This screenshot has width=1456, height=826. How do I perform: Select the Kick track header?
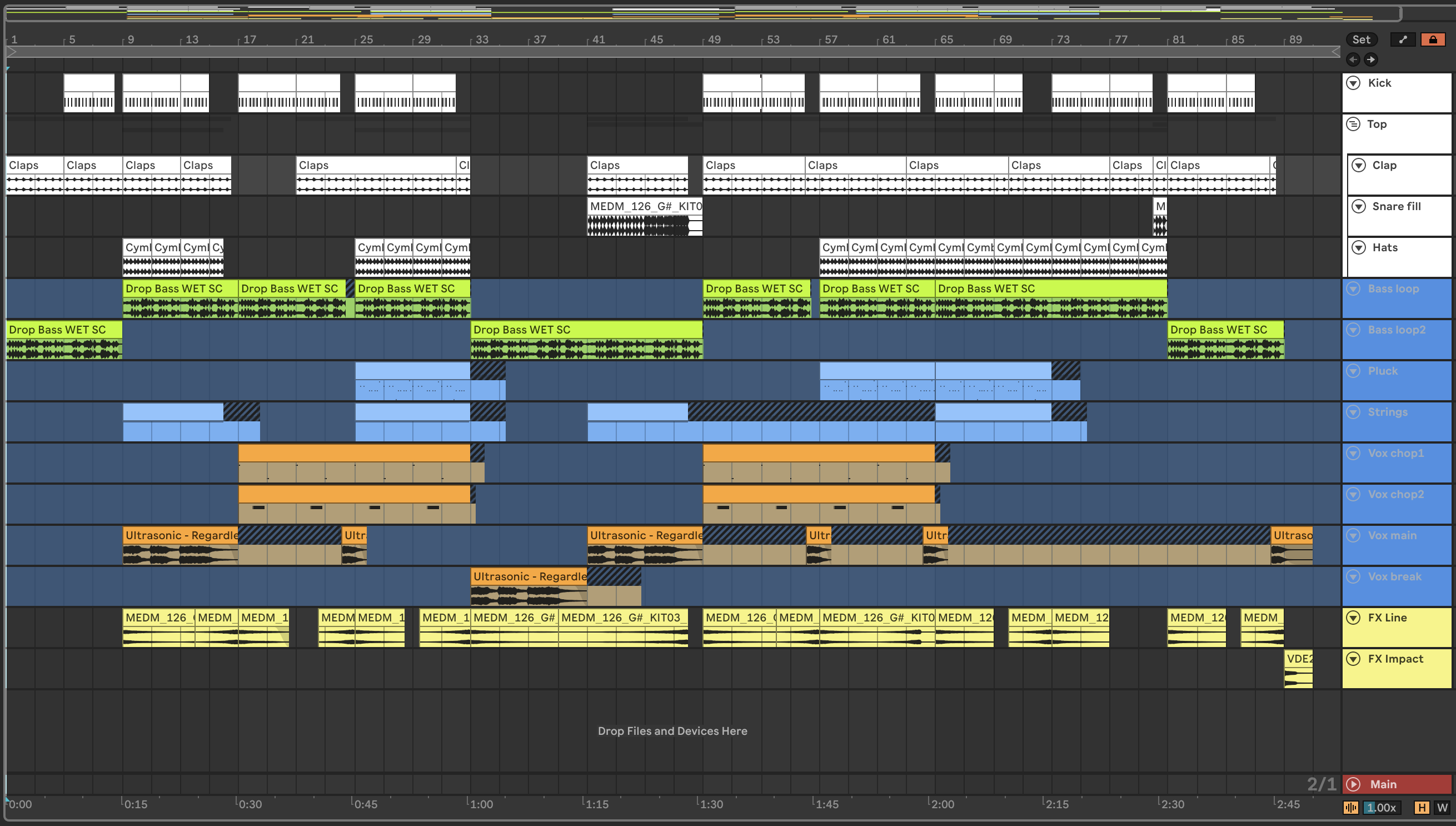click(1397, 93)
